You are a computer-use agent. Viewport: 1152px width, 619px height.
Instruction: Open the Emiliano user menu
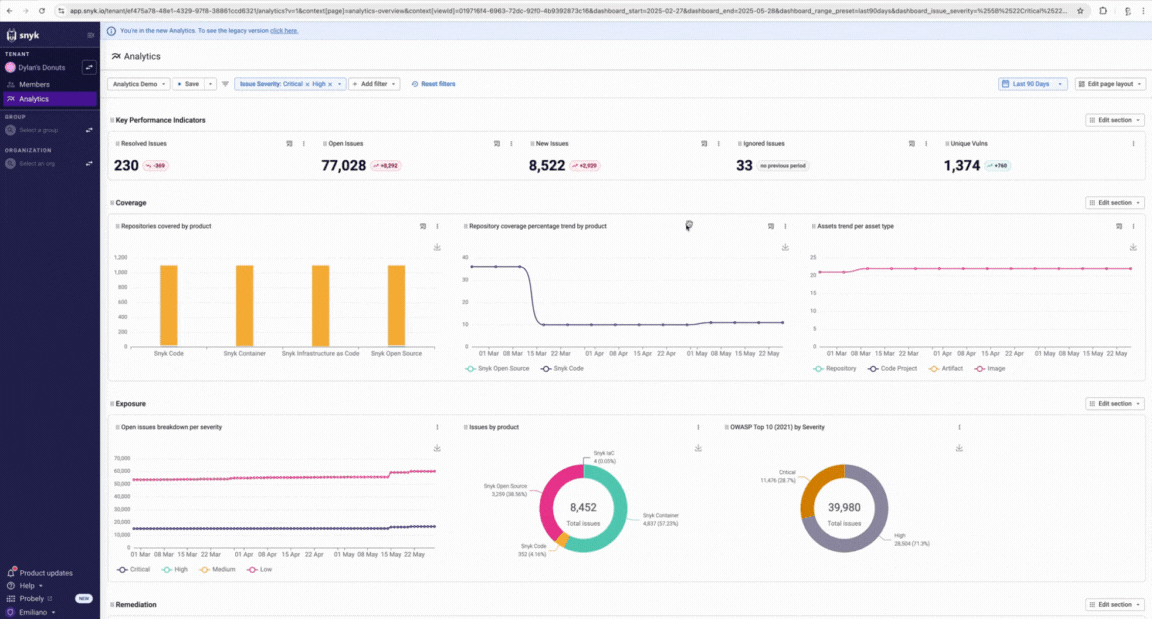click(x=32, y=612)
